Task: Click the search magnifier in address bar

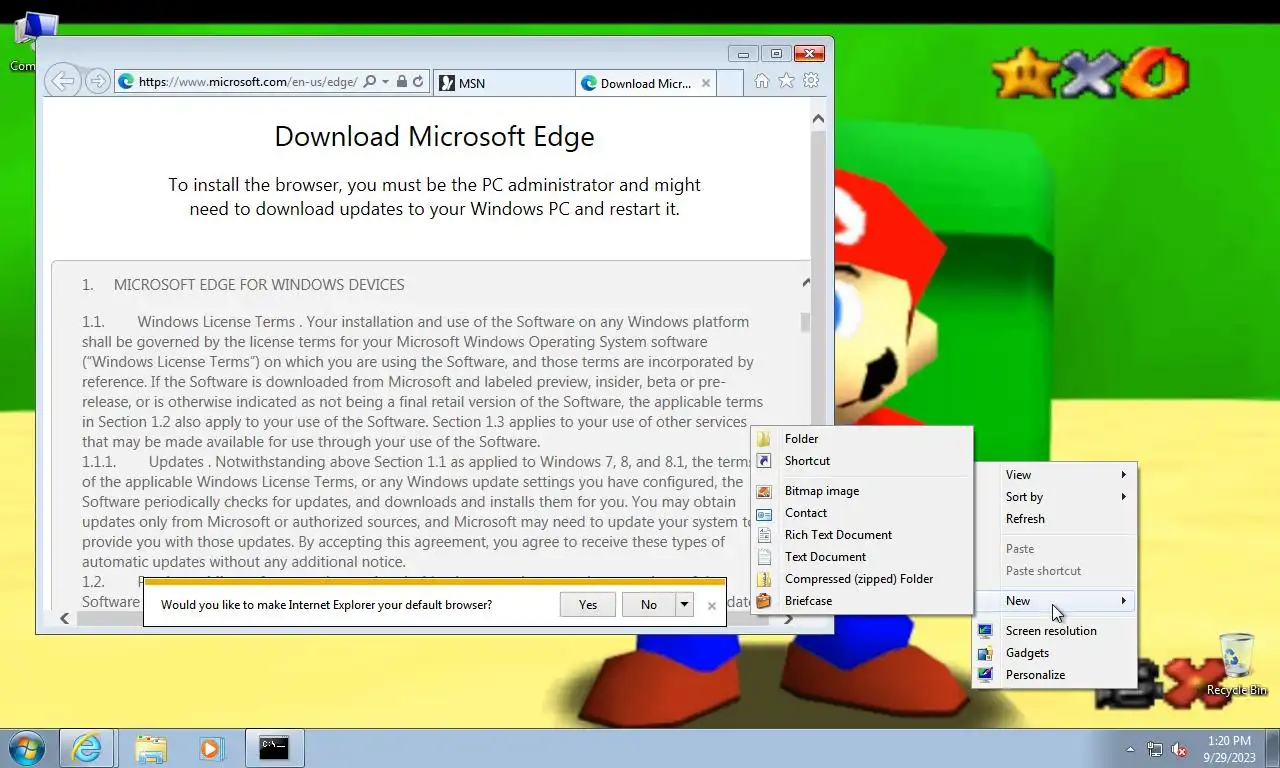Action: [x=369, y=82]
